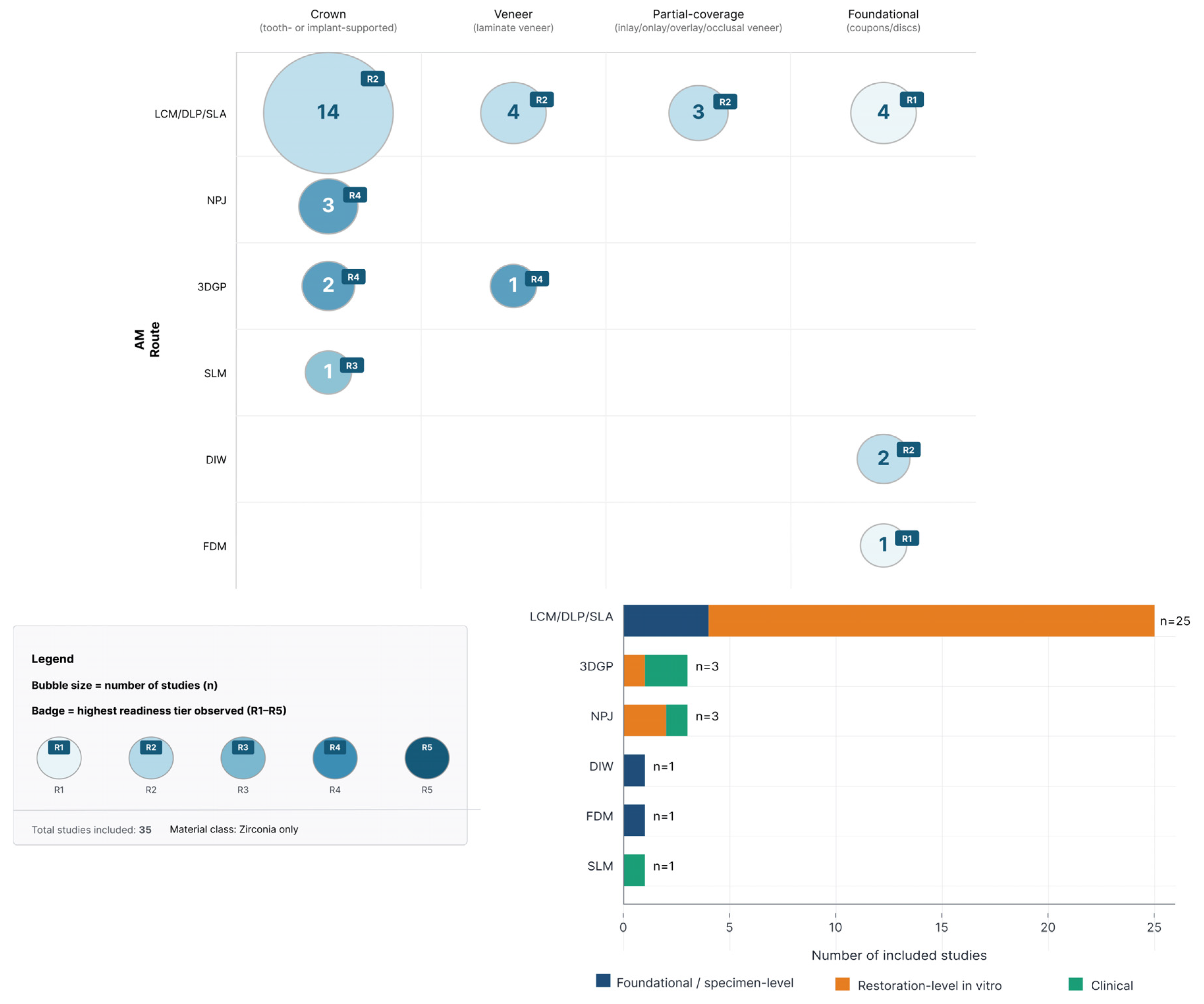
Task: Click the R1 badge on LCM/DLP/SLA Foundational bubble
Action: coord(911,100)
